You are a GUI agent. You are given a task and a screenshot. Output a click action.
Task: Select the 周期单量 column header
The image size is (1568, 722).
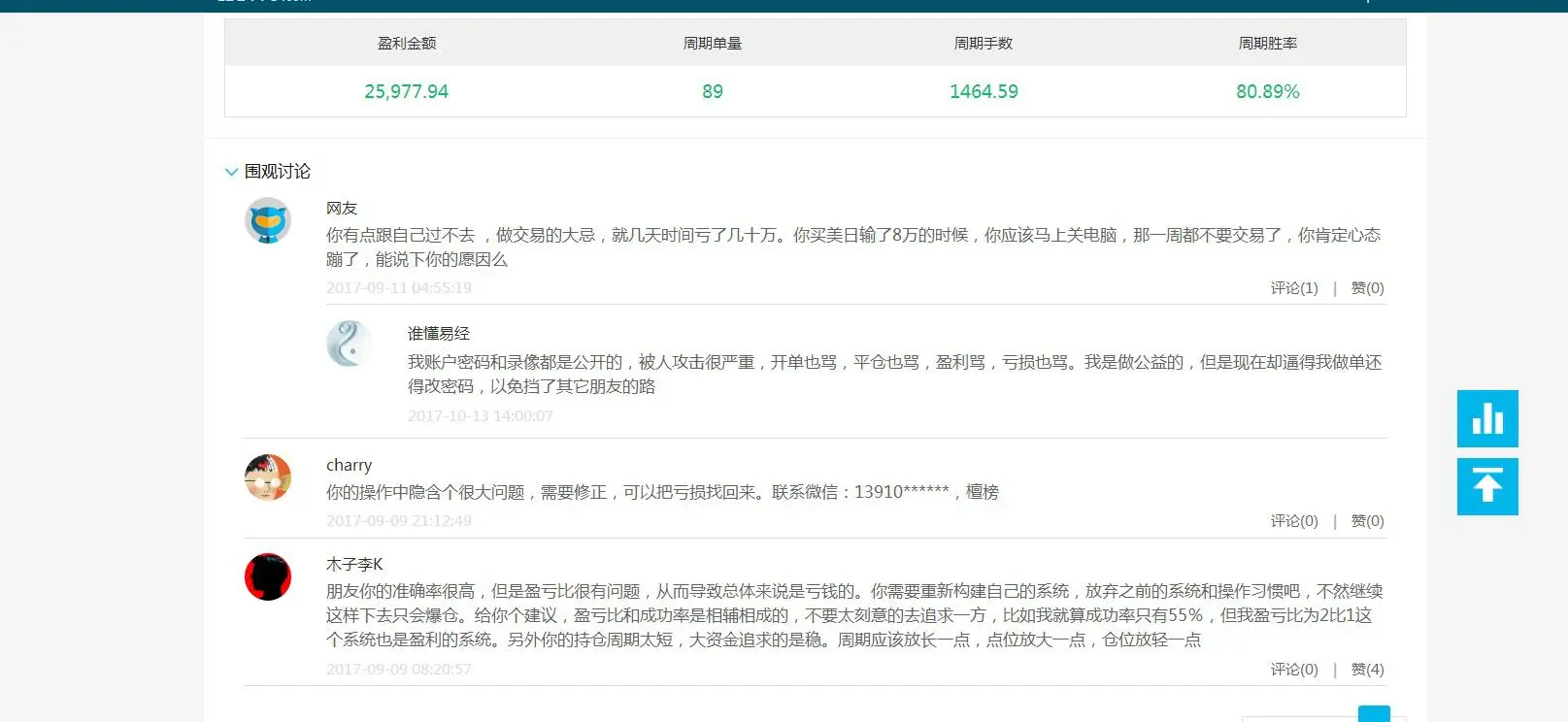pyautogui.click(x=713, y=43)
